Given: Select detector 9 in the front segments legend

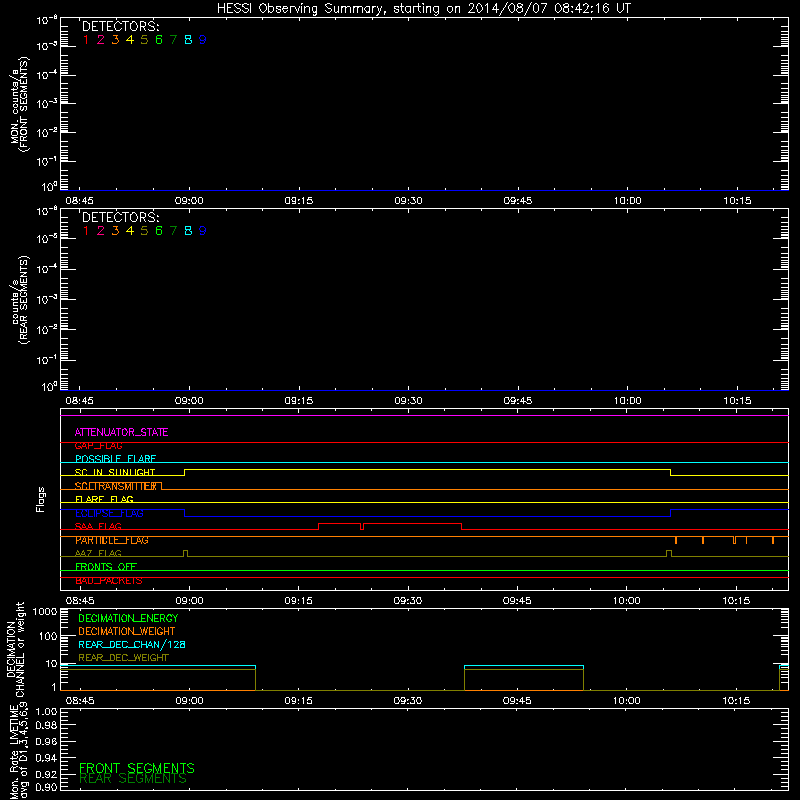Looking at the screenshot, I should click(x=203, y=40).
